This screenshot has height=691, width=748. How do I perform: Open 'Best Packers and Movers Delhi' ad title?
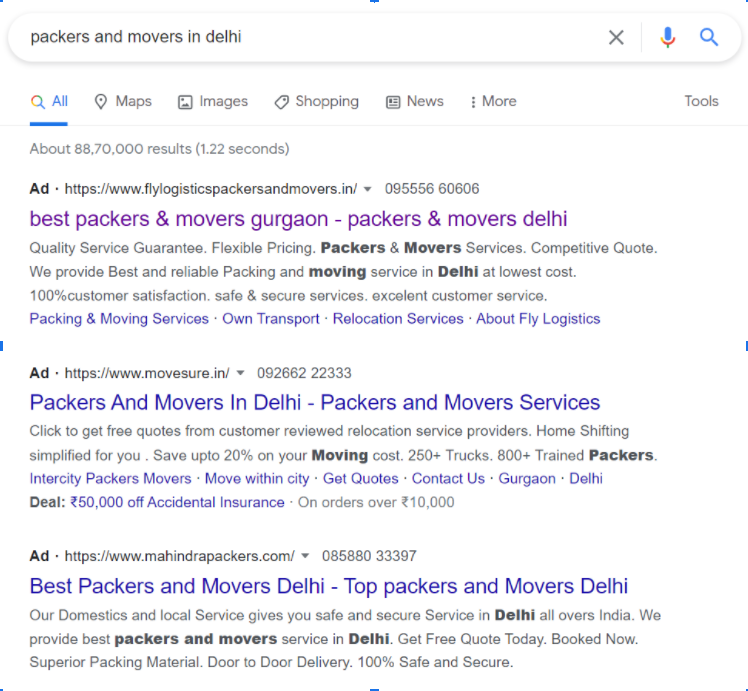coord(329,586)
